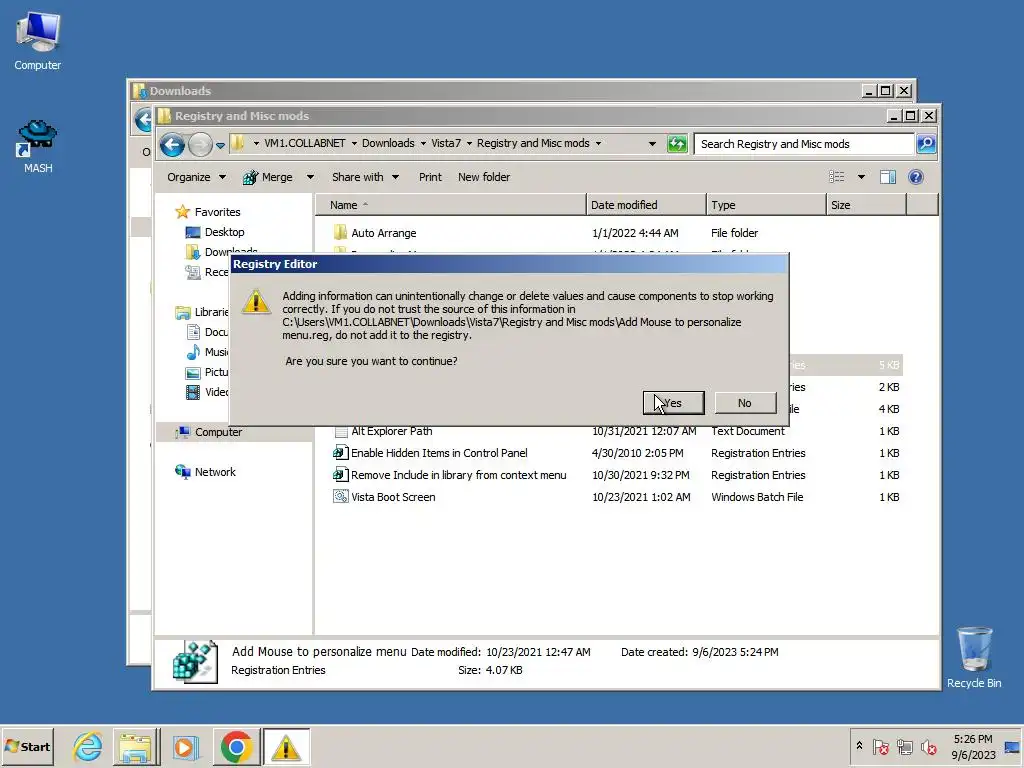1024x768 pixels.
Task: Open the Recycle Bin desktop icon
Action: (x=974, y=658)
